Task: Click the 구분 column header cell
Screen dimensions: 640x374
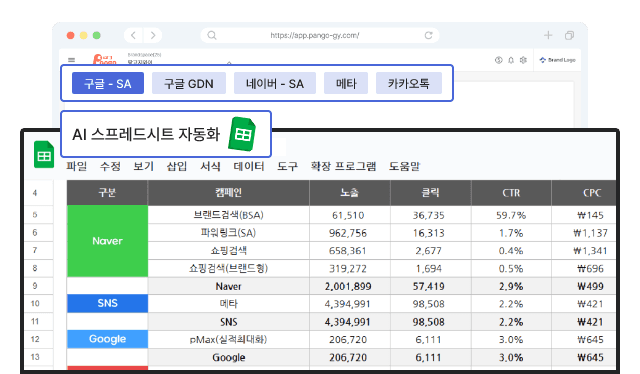Action: 107,193
